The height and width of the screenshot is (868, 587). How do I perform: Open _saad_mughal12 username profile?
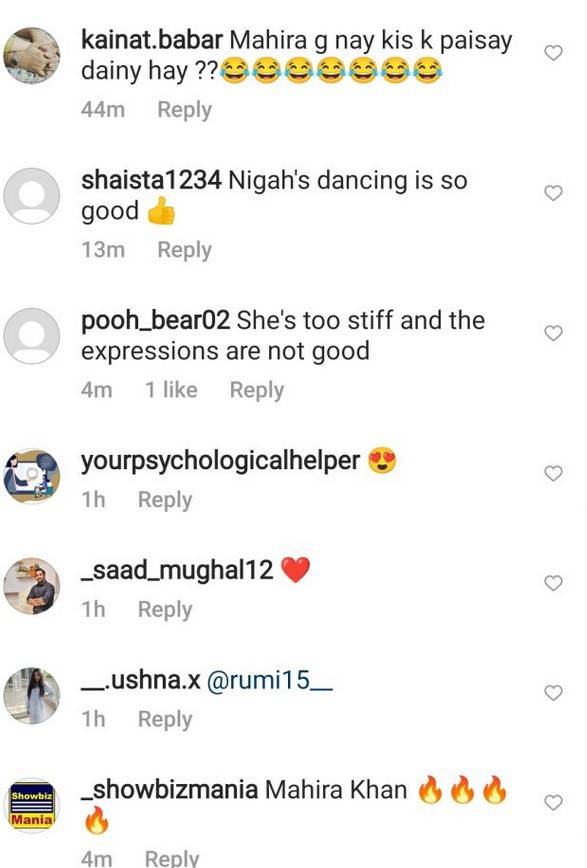[x=177, y=570]
